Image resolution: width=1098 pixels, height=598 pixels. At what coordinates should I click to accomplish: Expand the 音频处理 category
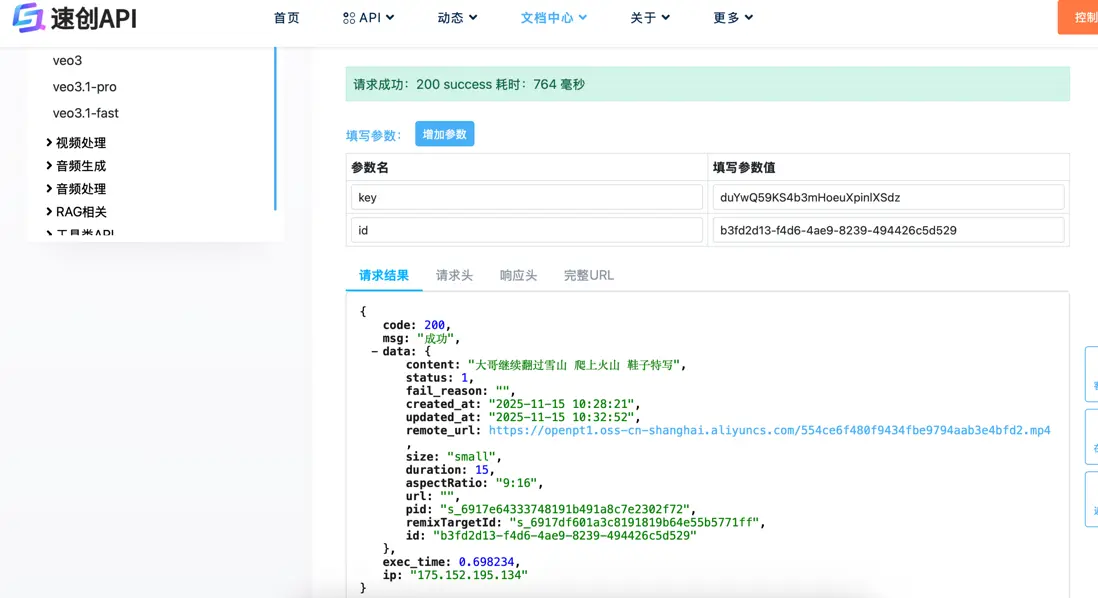[76, 189]
